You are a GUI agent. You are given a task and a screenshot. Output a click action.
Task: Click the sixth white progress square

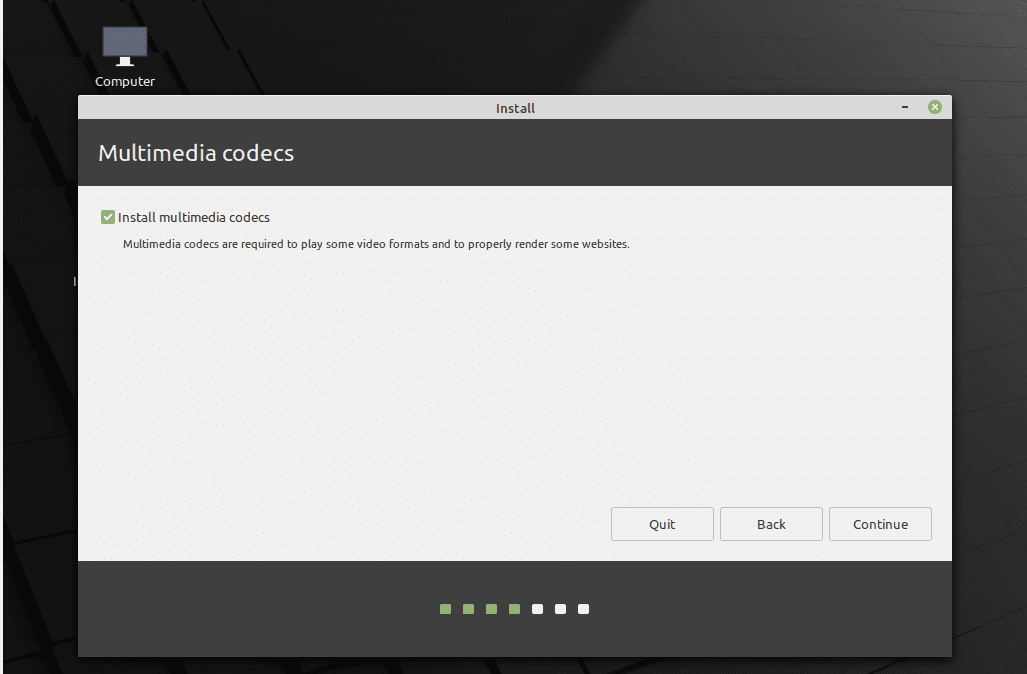(560, 608)
